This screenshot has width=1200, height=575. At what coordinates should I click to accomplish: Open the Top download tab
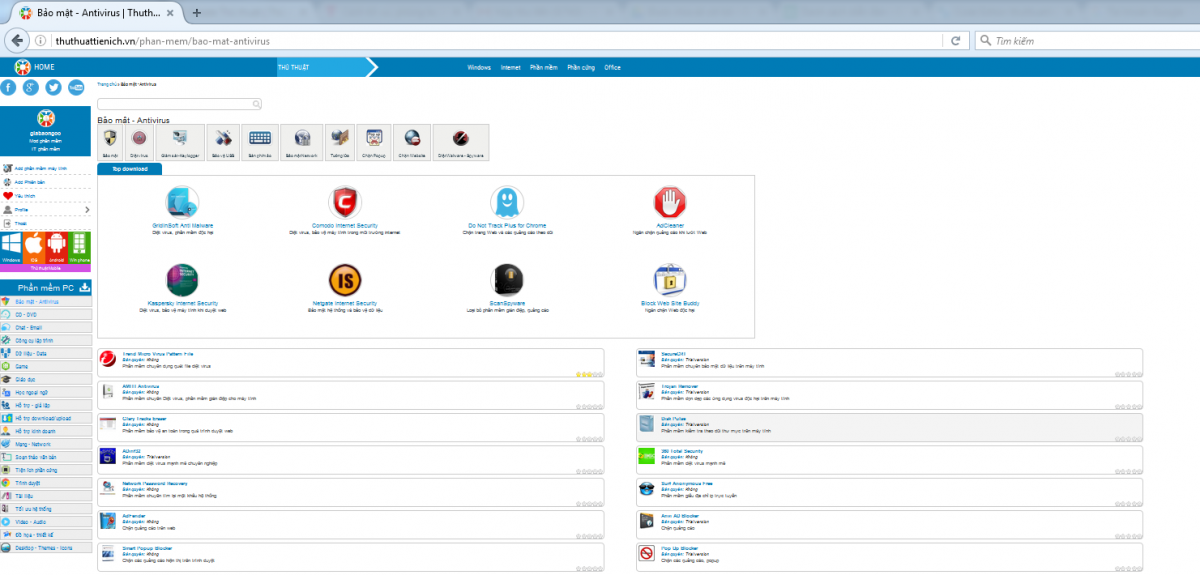(x=130, y=169)
